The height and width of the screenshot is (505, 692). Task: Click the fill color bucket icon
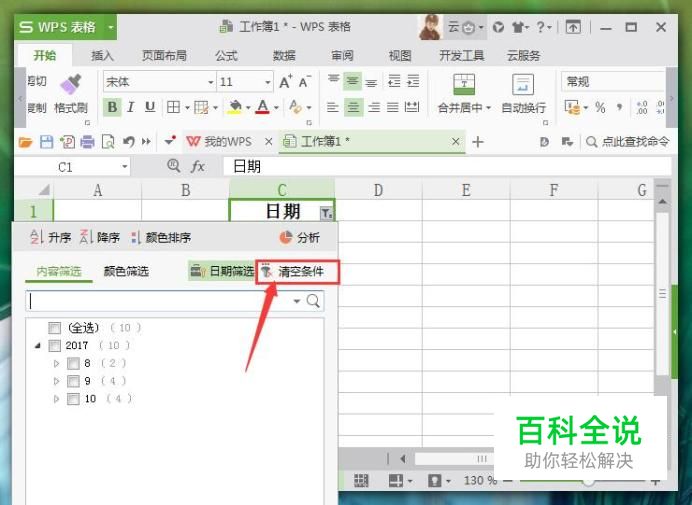[x=235, y=107]
